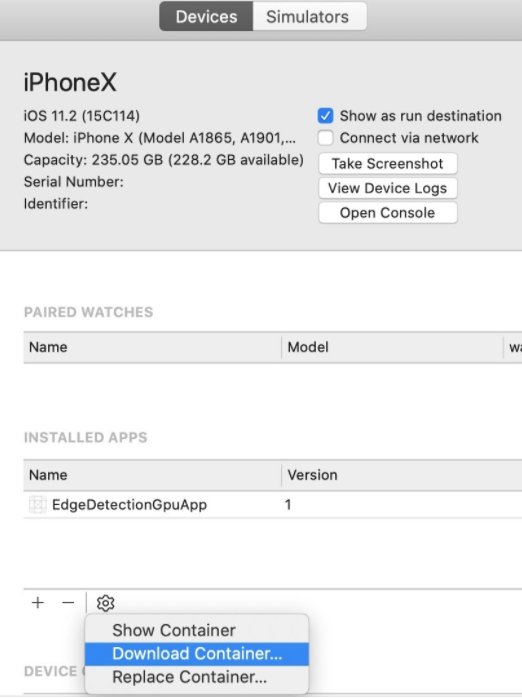The image size is (522, 698).
Task: Click the plus icon to add app
Action: tap(38, 603)
